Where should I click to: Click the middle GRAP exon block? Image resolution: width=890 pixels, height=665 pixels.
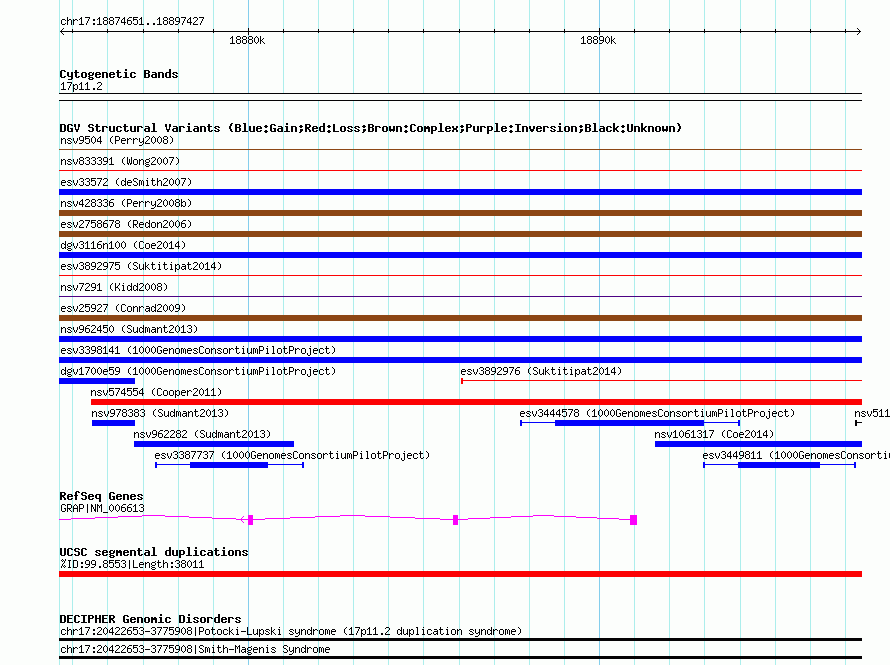[455, 520]
